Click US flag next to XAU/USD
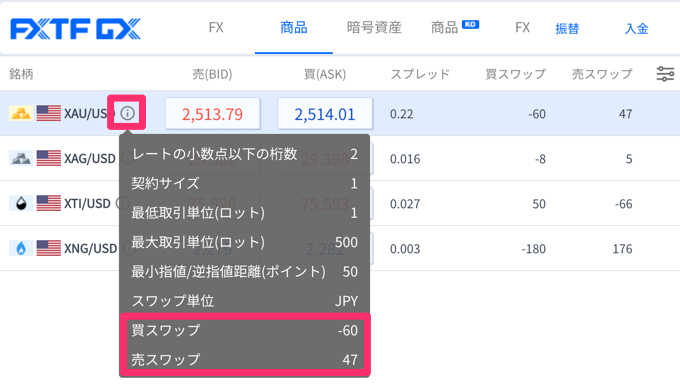Viewport: 680px width, 388px height. point(49,114)
